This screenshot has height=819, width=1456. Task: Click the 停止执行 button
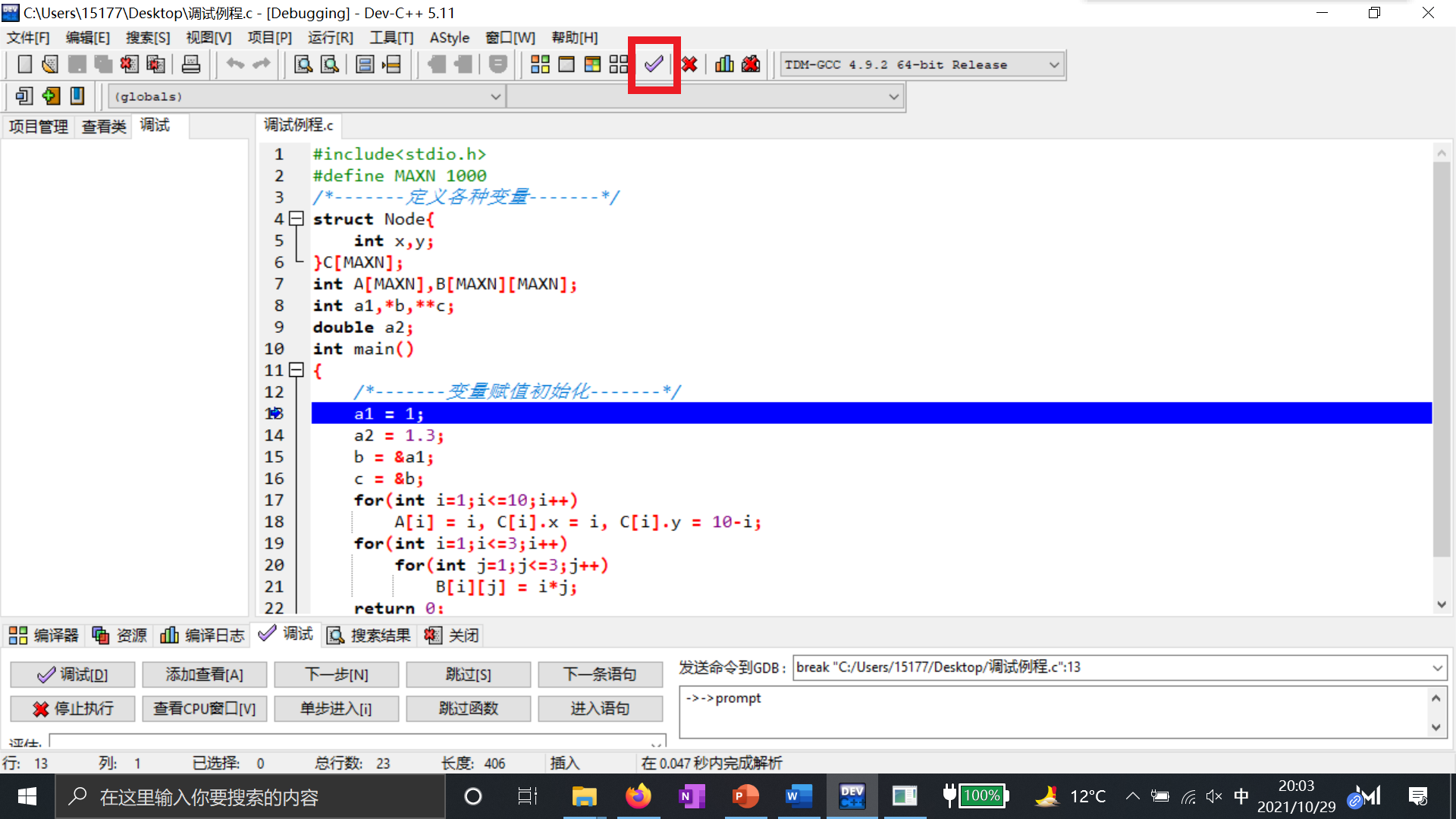pyautogui.click(x=73, y=708)
